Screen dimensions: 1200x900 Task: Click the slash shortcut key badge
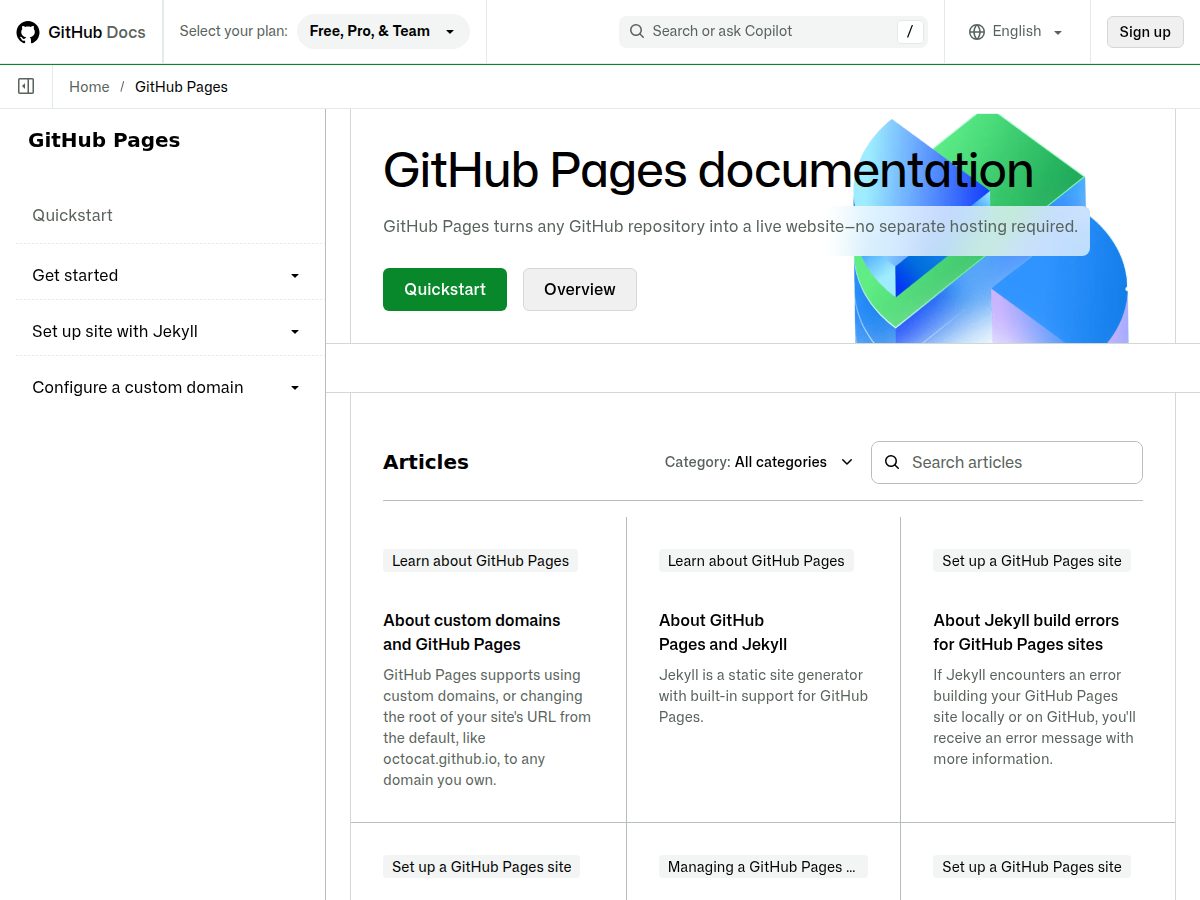point(909,32)
